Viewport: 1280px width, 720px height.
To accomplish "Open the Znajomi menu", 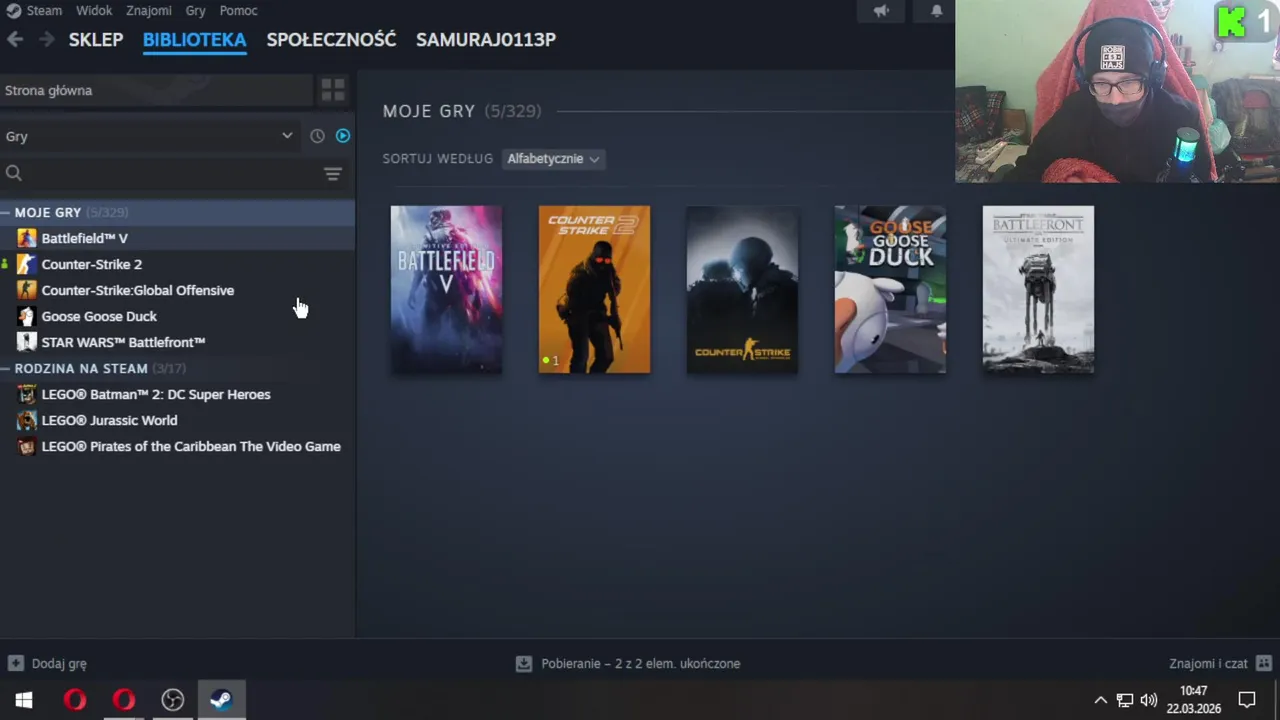I will pos(149,10).
